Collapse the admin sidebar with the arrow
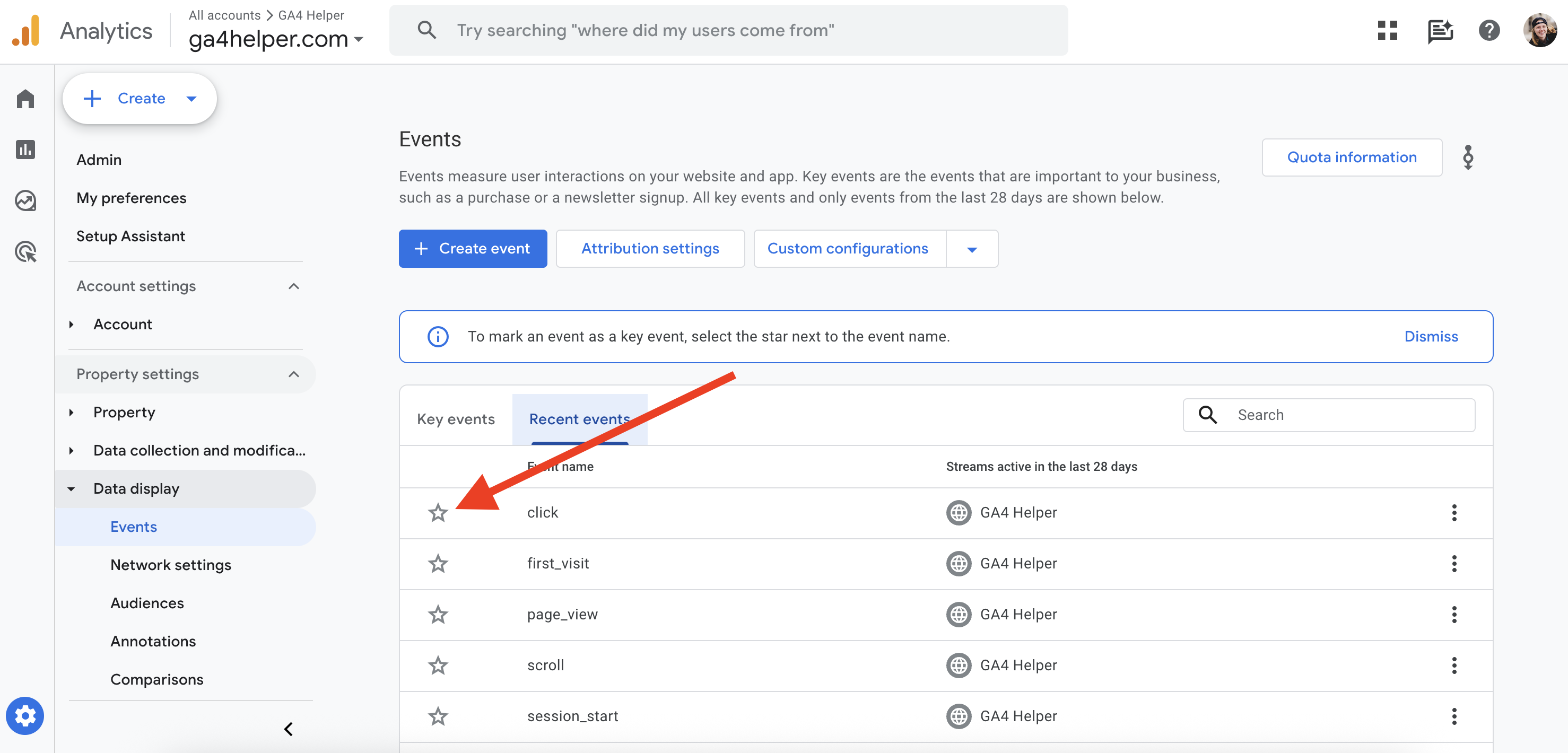 289,729
